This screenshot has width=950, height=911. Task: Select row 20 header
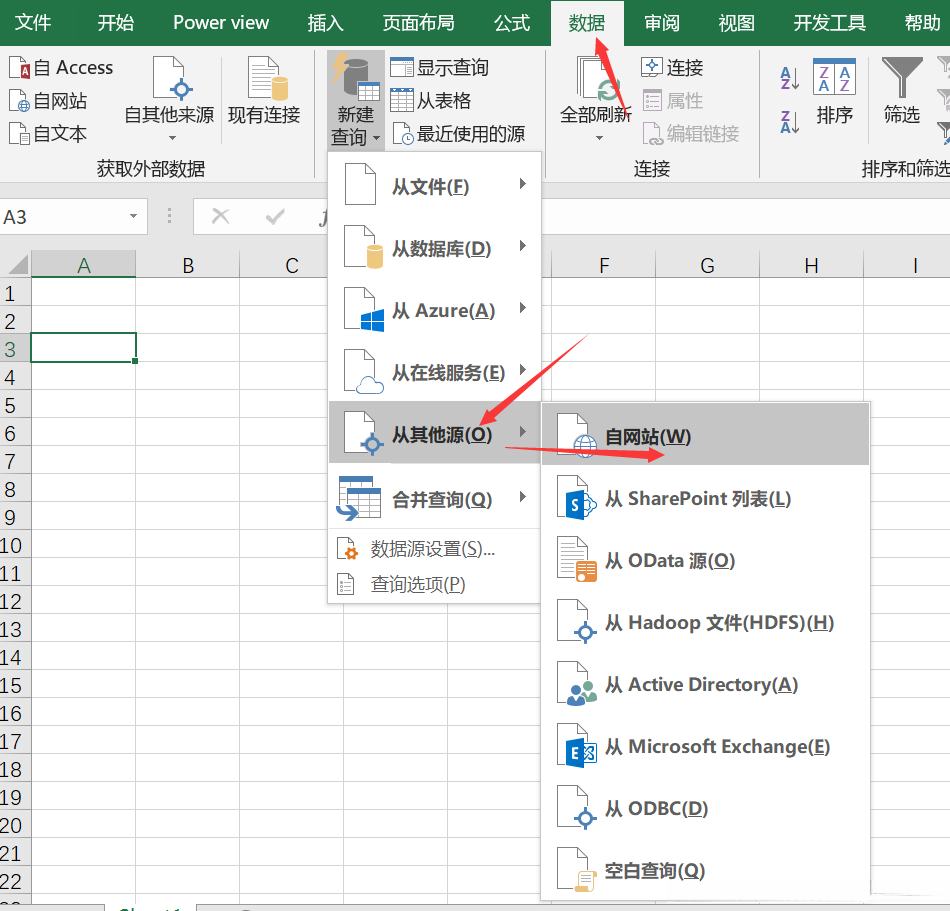(x=15, y=826)
